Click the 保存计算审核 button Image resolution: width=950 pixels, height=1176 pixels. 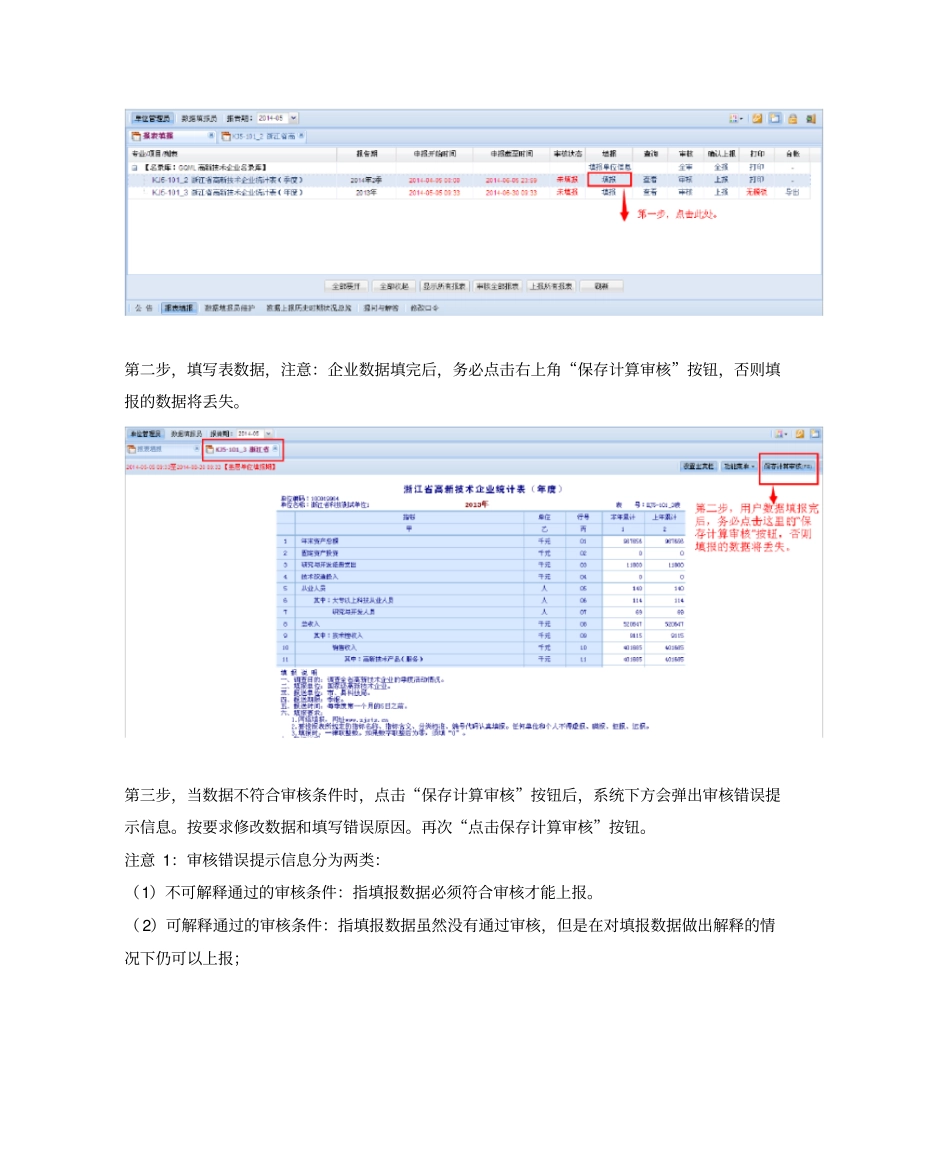click(788, 466)
